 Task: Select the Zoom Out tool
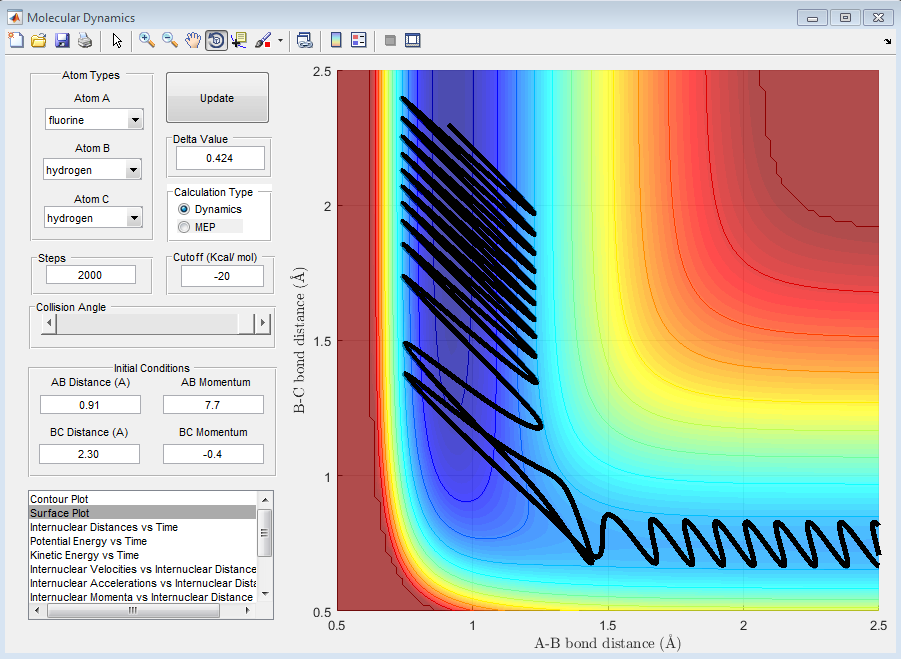click(170, 40)
